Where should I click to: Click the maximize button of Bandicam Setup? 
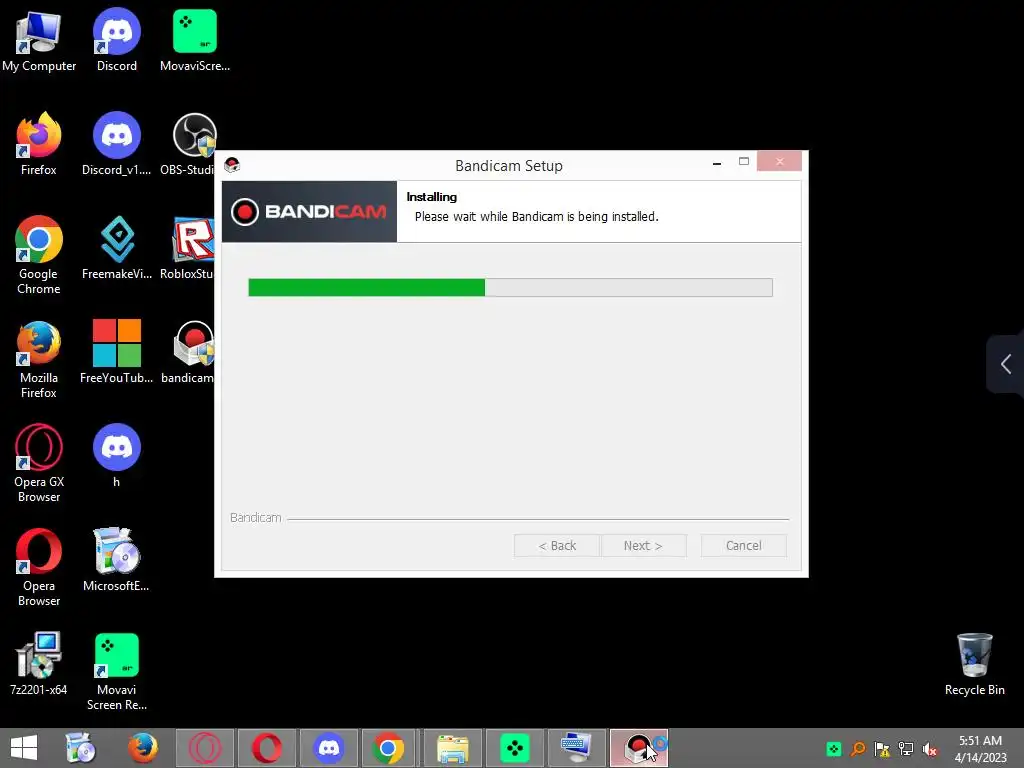pos(744,161)
